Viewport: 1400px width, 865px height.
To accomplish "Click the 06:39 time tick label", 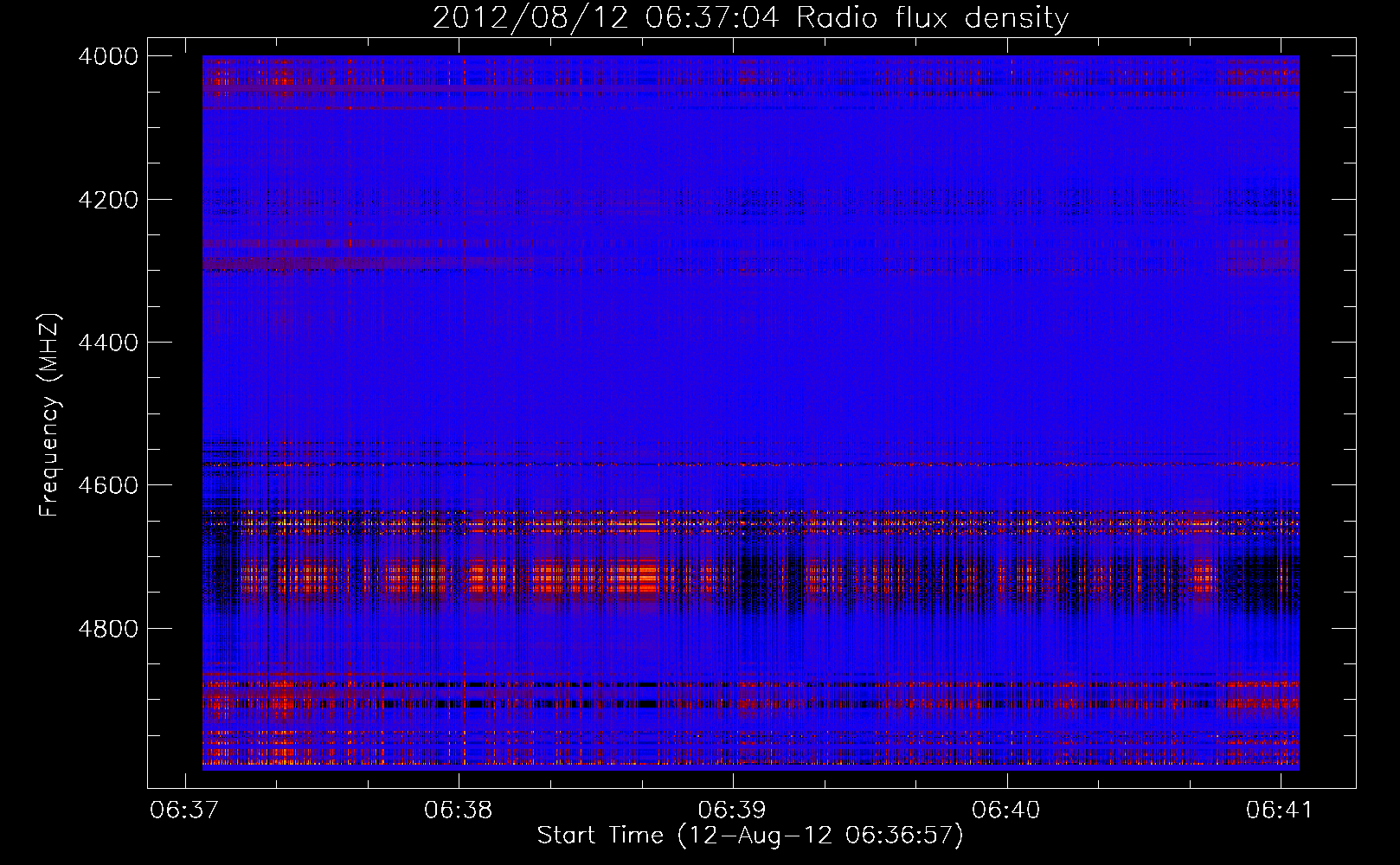I will click(733, 811).
